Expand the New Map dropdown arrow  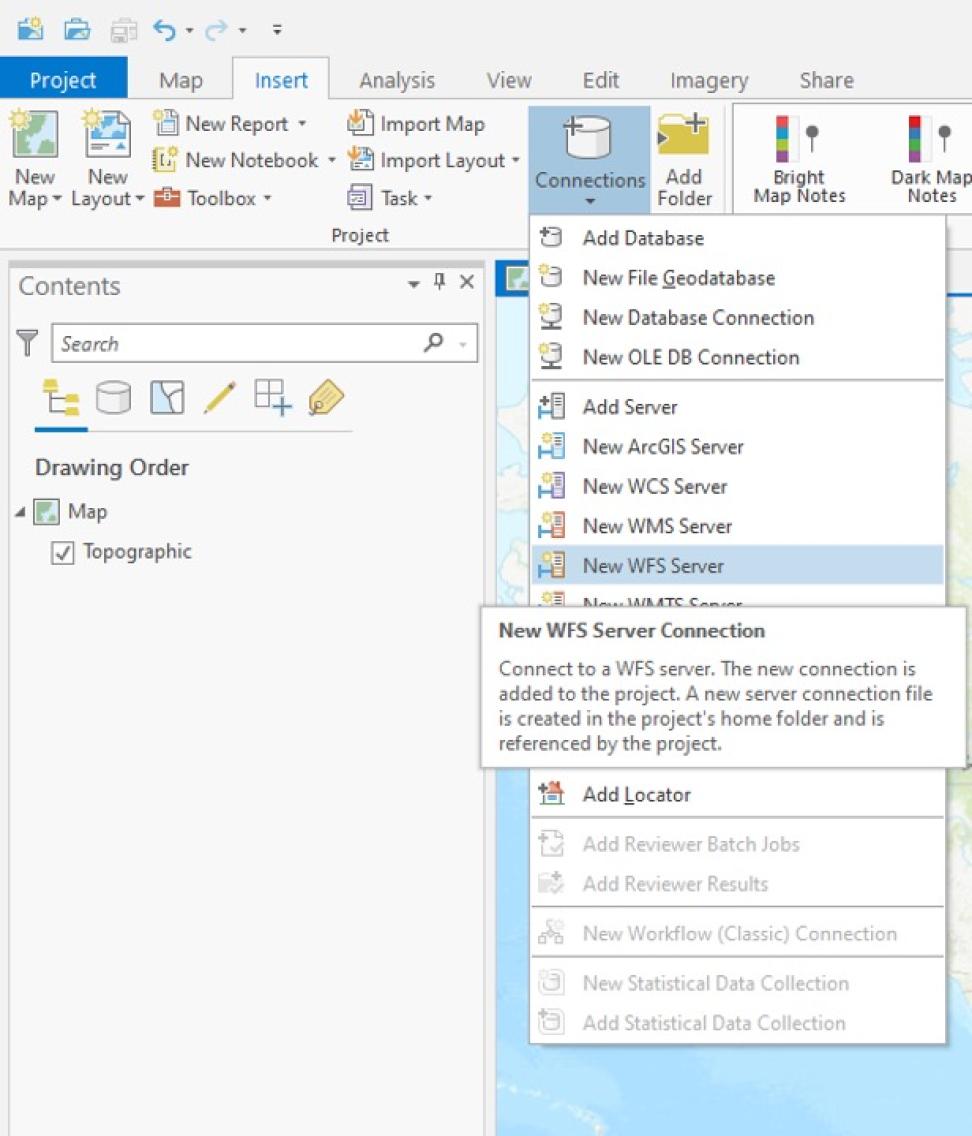(56, 199)
